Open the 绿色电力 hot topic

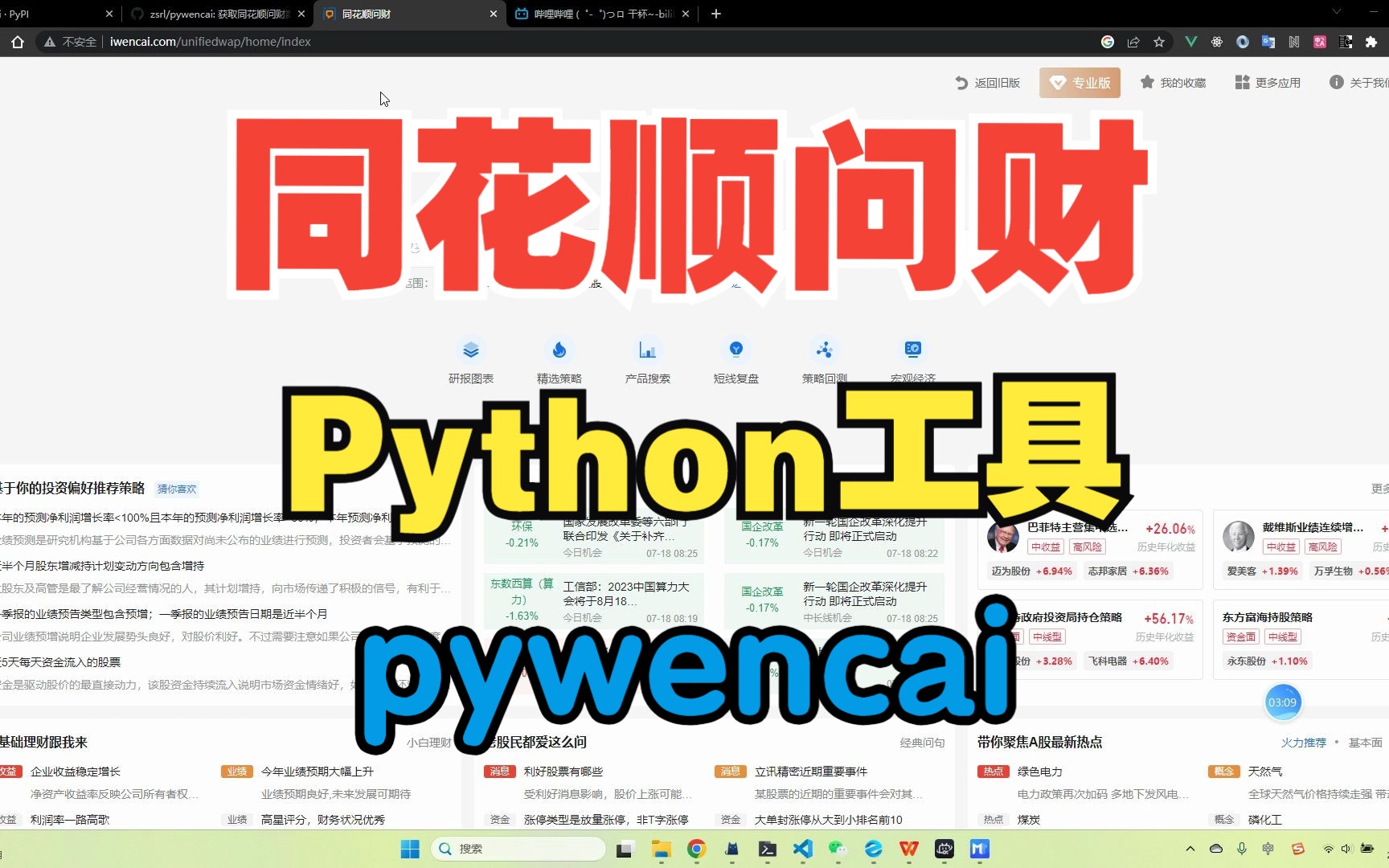coord(1040,772)
